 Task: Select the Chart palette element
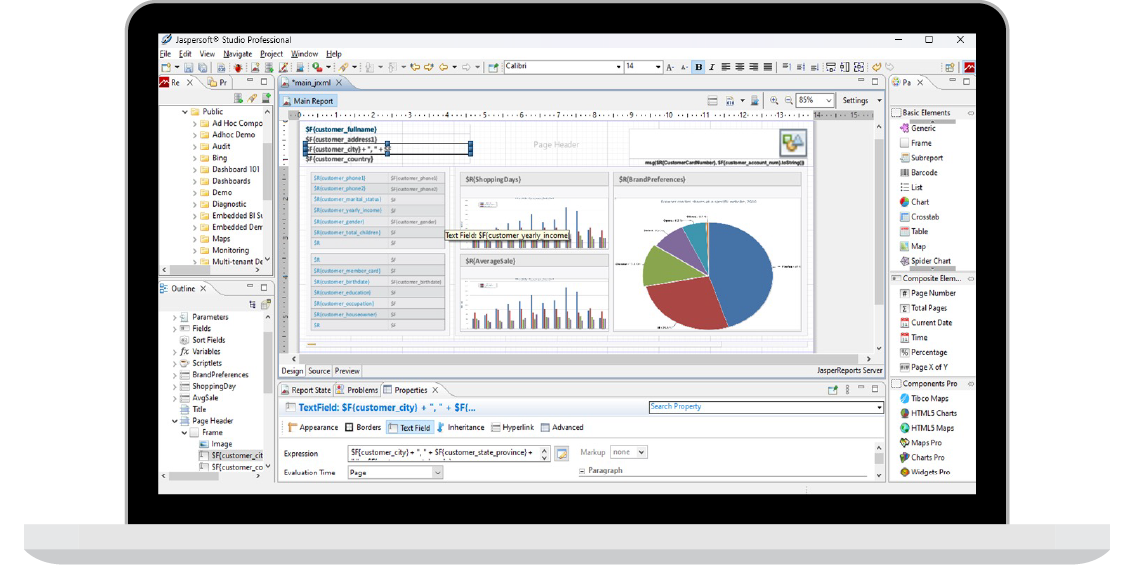[915, 202]
